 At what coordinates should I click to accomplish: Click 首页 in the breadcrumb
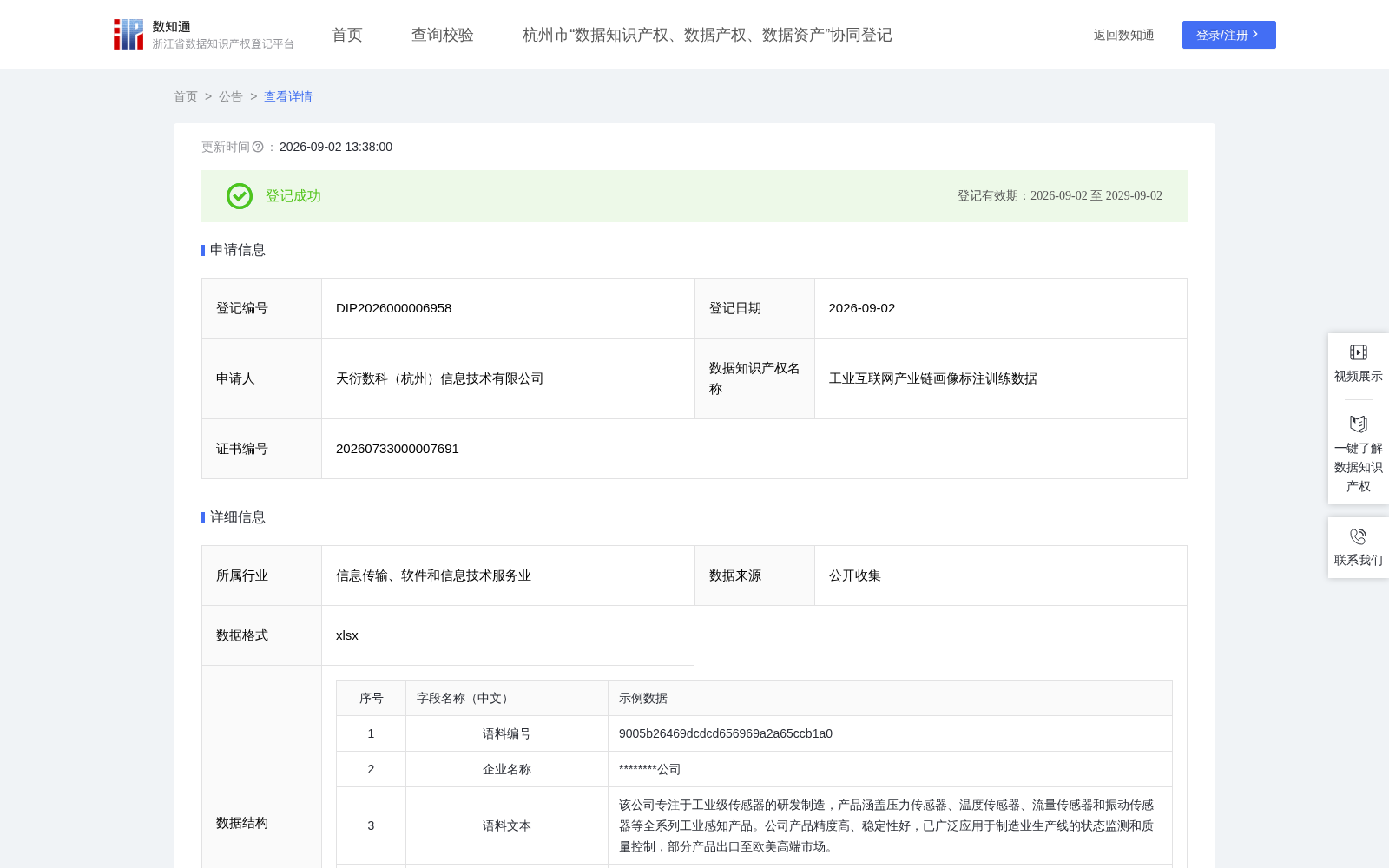point(186,96)
